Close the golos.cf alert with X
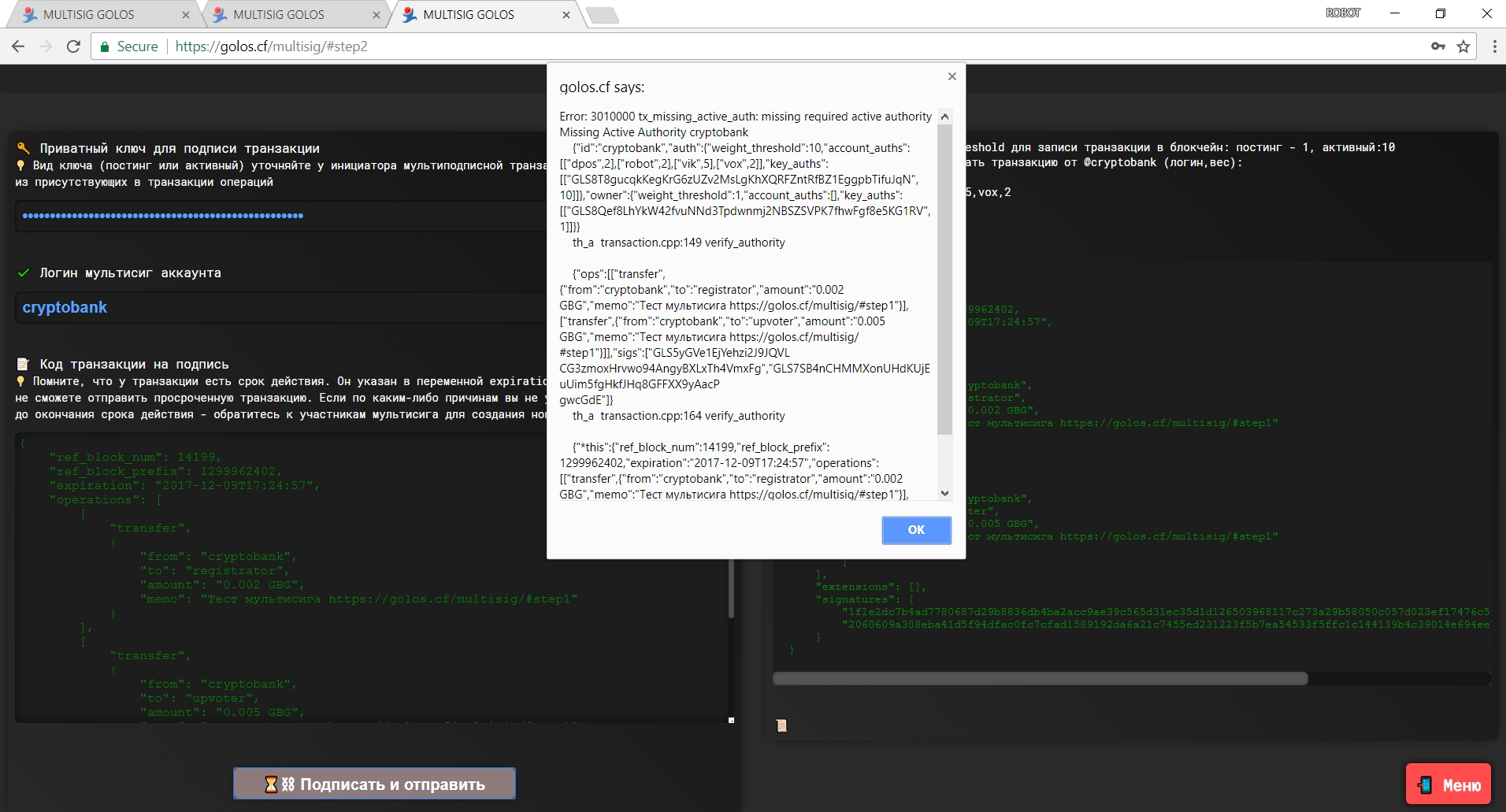Image resolution: width=1506 pixels, height=812 pixels. click(x=951, y=76)
